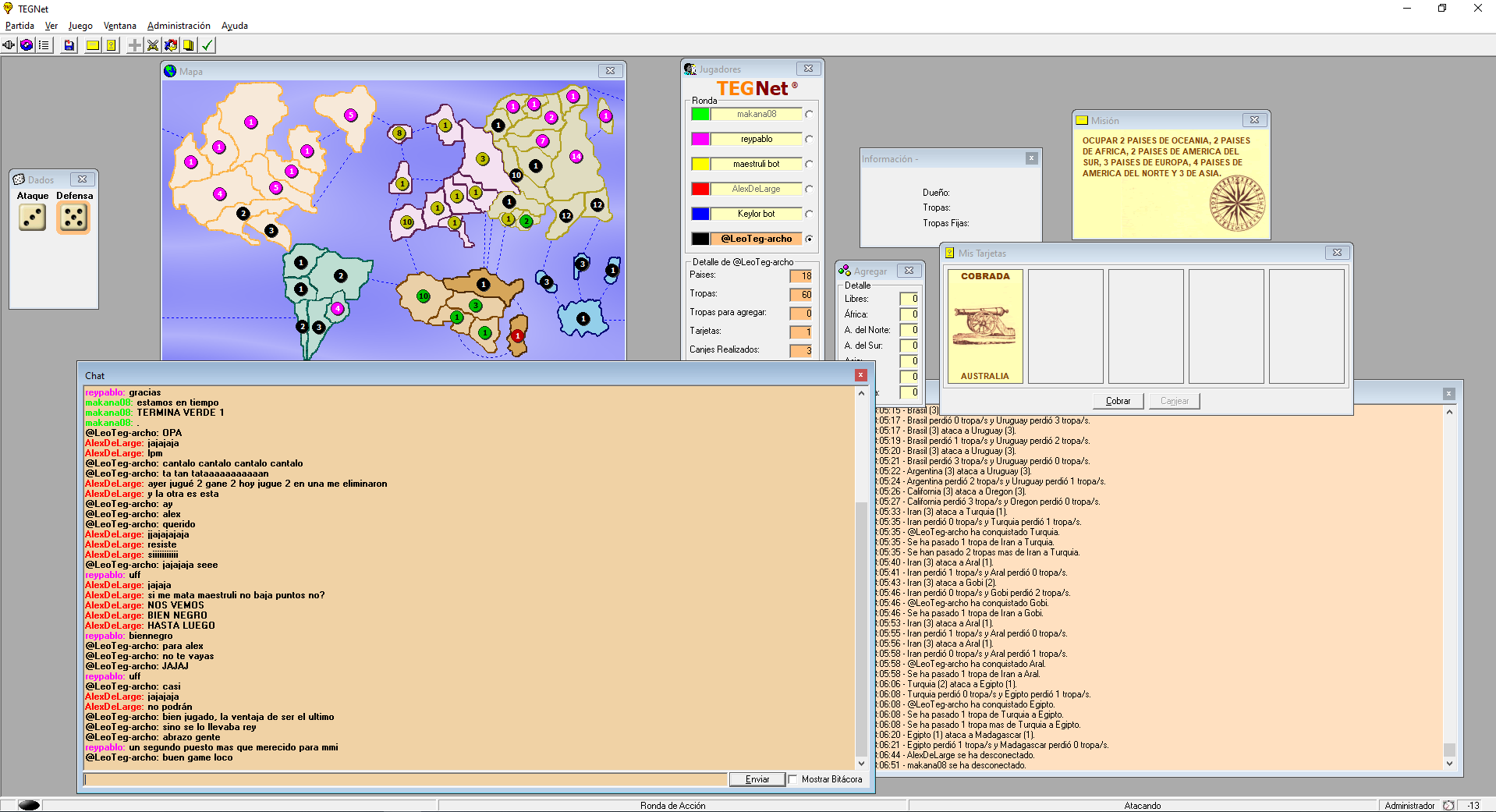
Task: Select the radio button next to reypablo
Action: (x=809, y=140)
